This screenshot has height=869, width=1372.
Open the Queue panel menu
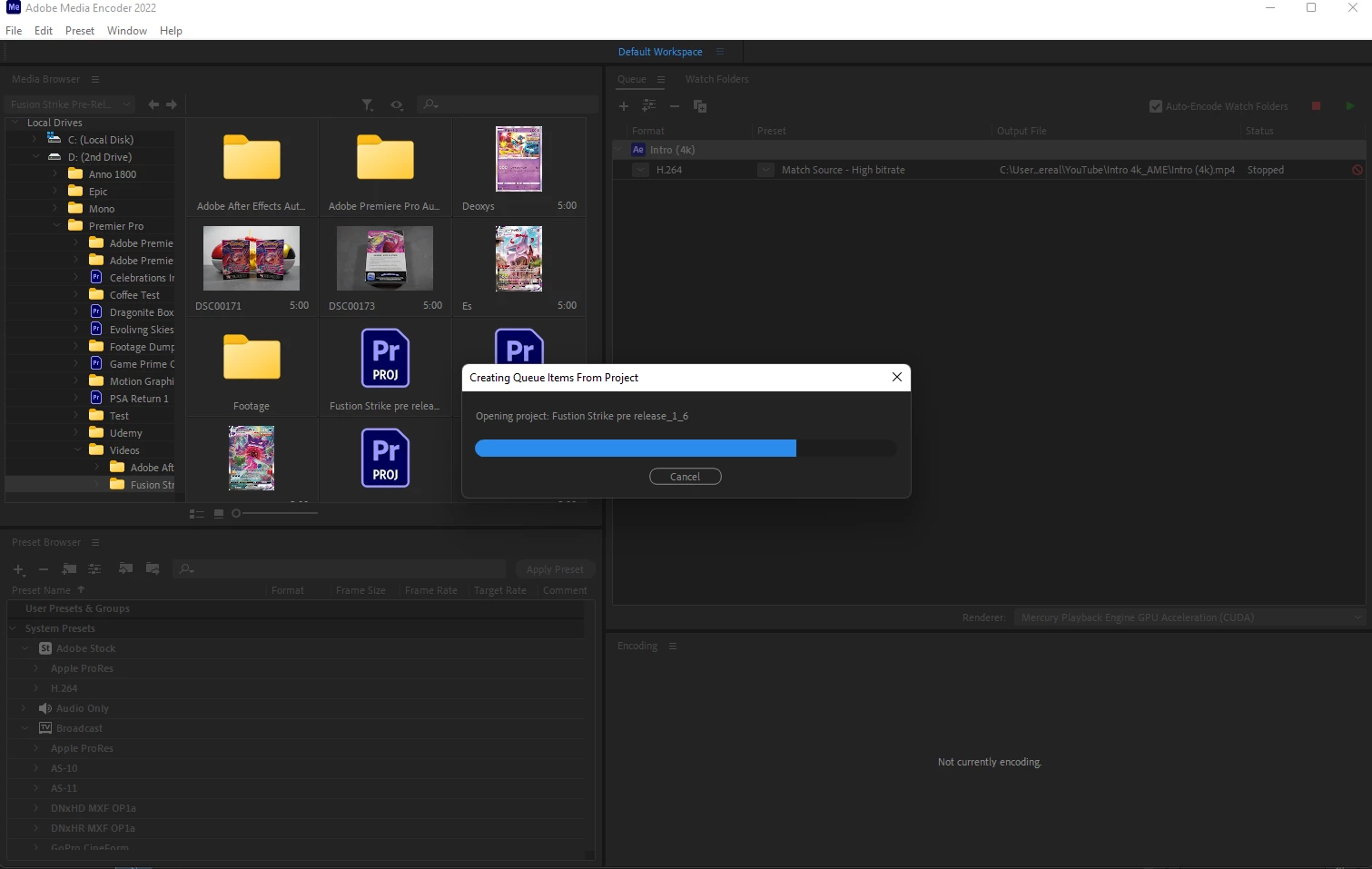(661, 79)
